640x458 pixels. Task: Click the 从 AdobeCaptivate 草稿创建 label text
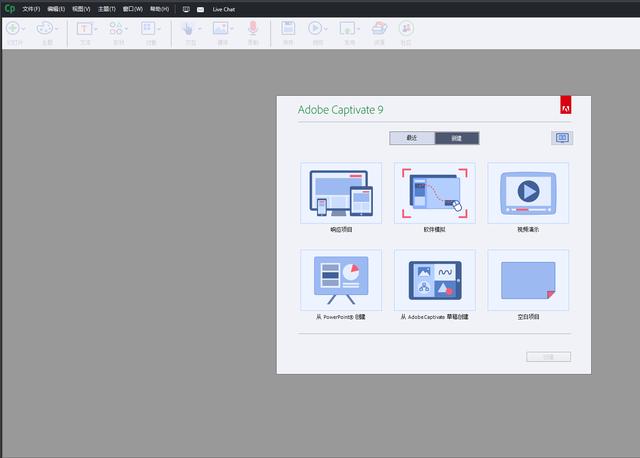pyautogui.click(x=434, y=317)
